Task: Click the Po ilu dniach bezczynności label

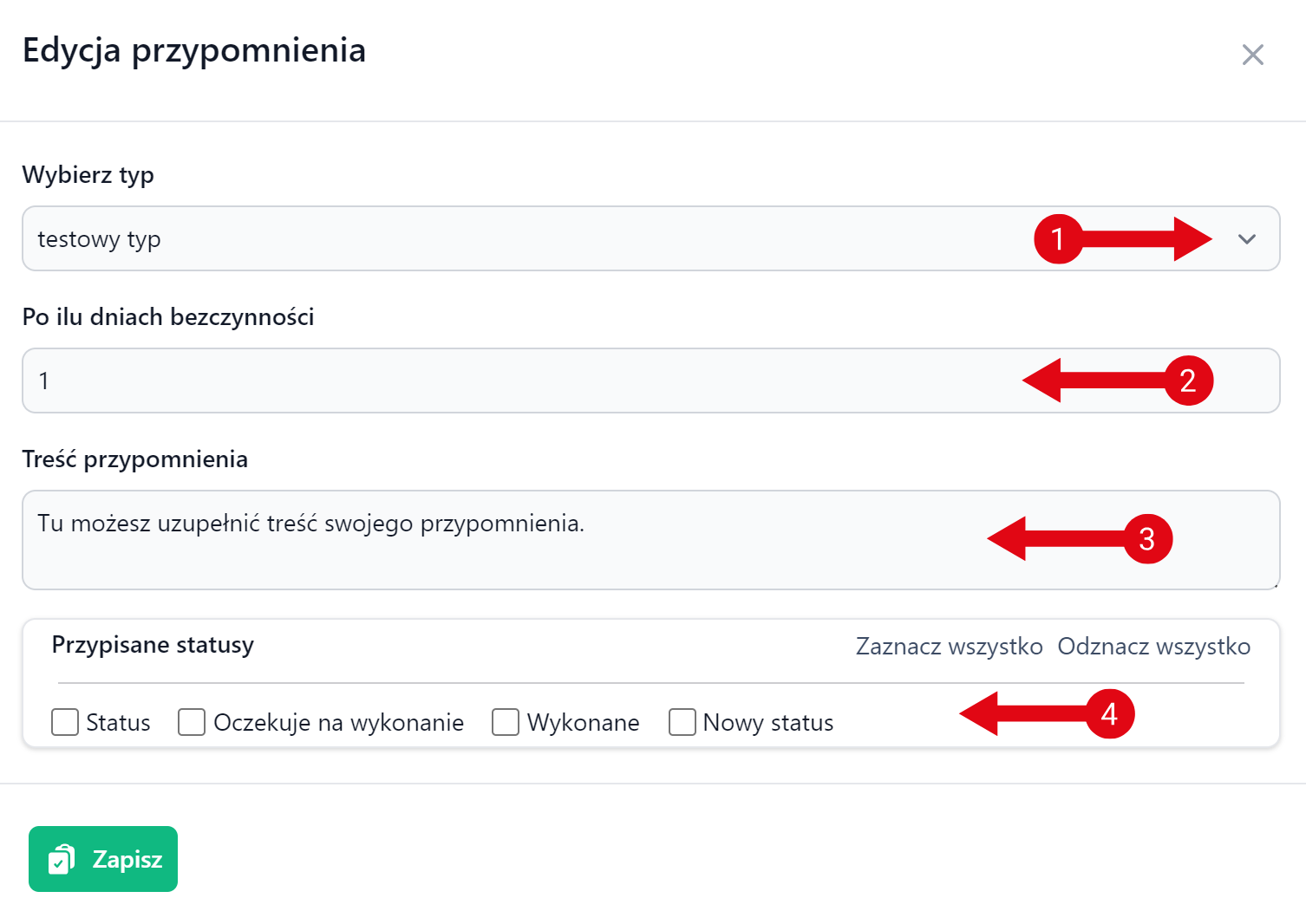Action: point(168,317)
